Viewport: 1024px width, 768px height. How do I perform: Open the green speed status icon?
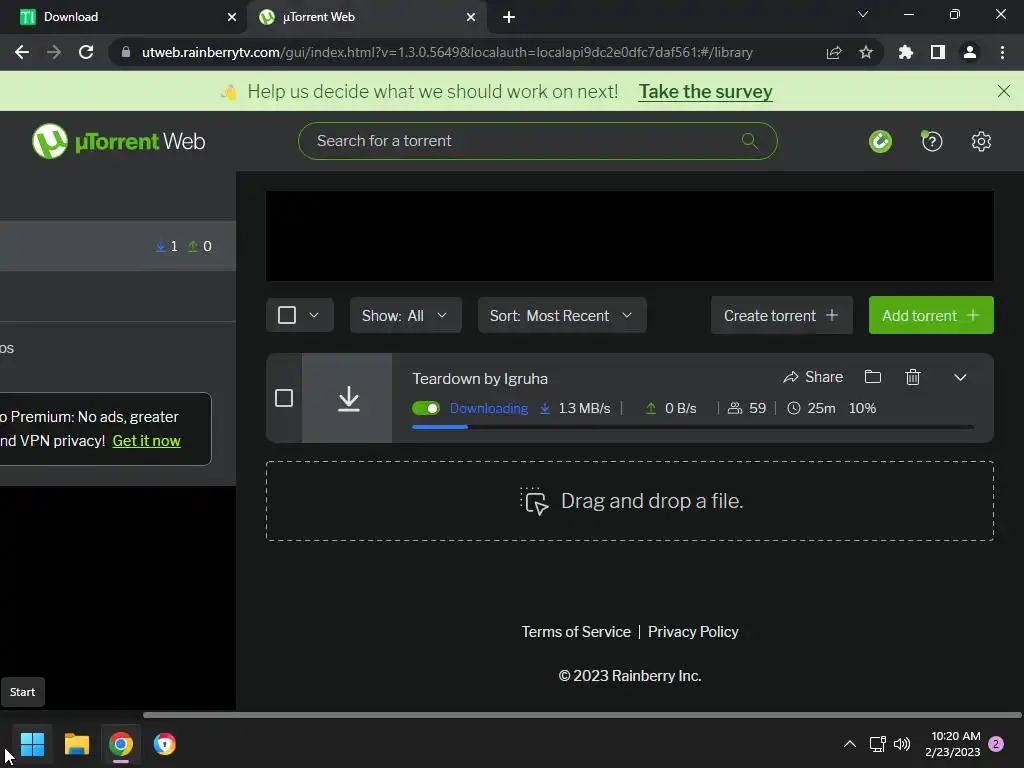click(x=880, y=141)
